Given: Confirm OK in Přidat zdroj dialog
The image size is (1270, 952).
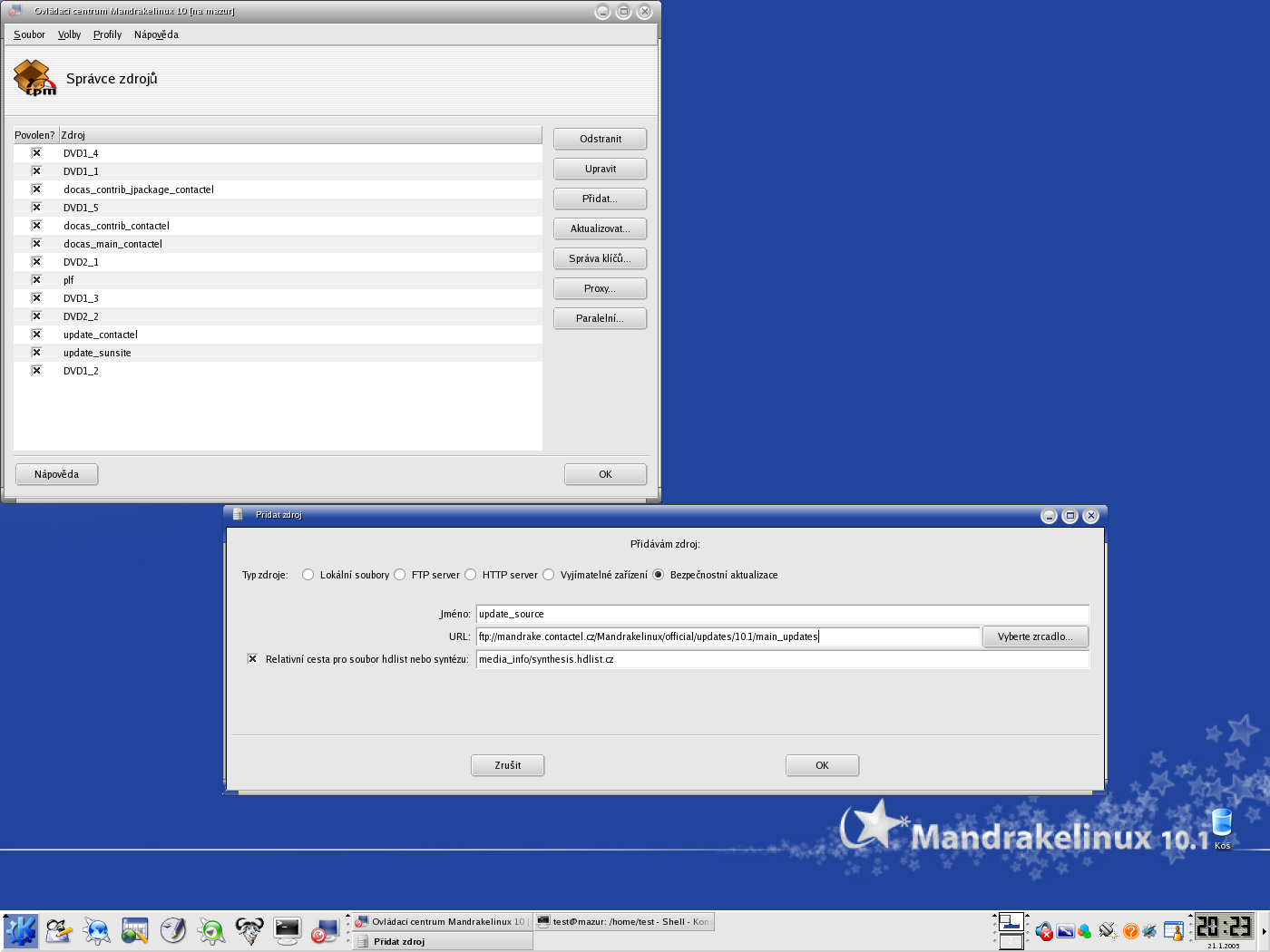Looking at the screenshot, I should coord(823,765).
